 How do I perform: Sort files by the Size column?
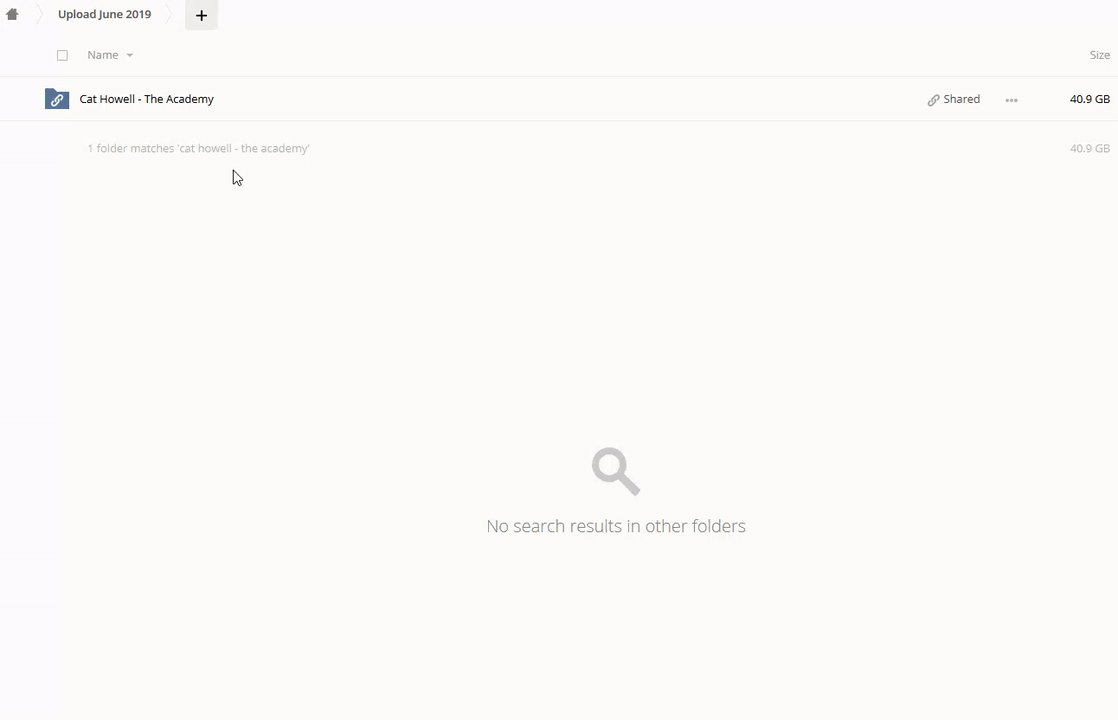(1099, 55)
